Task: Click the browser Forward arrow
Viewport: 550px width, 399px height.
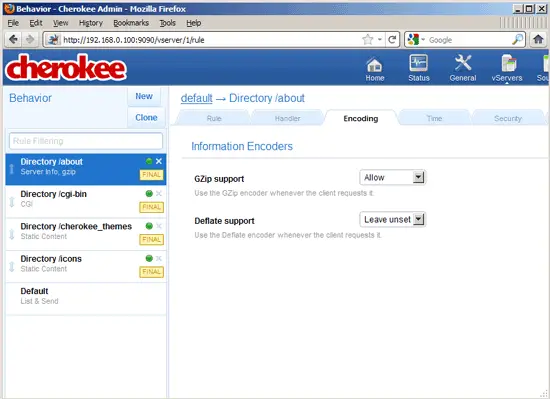Action: click(x=30, y=39)
